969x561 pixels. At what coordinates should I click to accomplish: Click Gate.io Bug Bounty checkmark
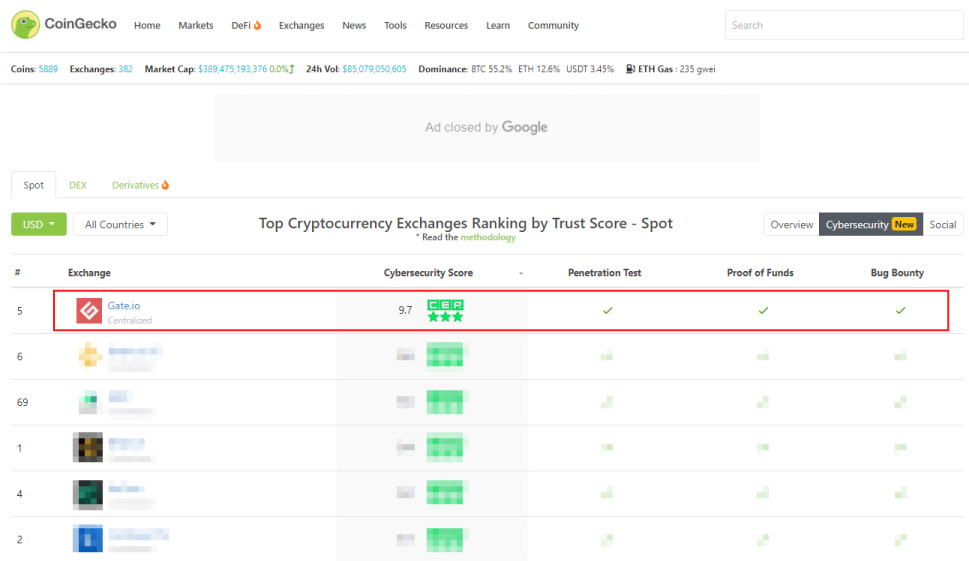pyautogui.click(x=900, y=311)
